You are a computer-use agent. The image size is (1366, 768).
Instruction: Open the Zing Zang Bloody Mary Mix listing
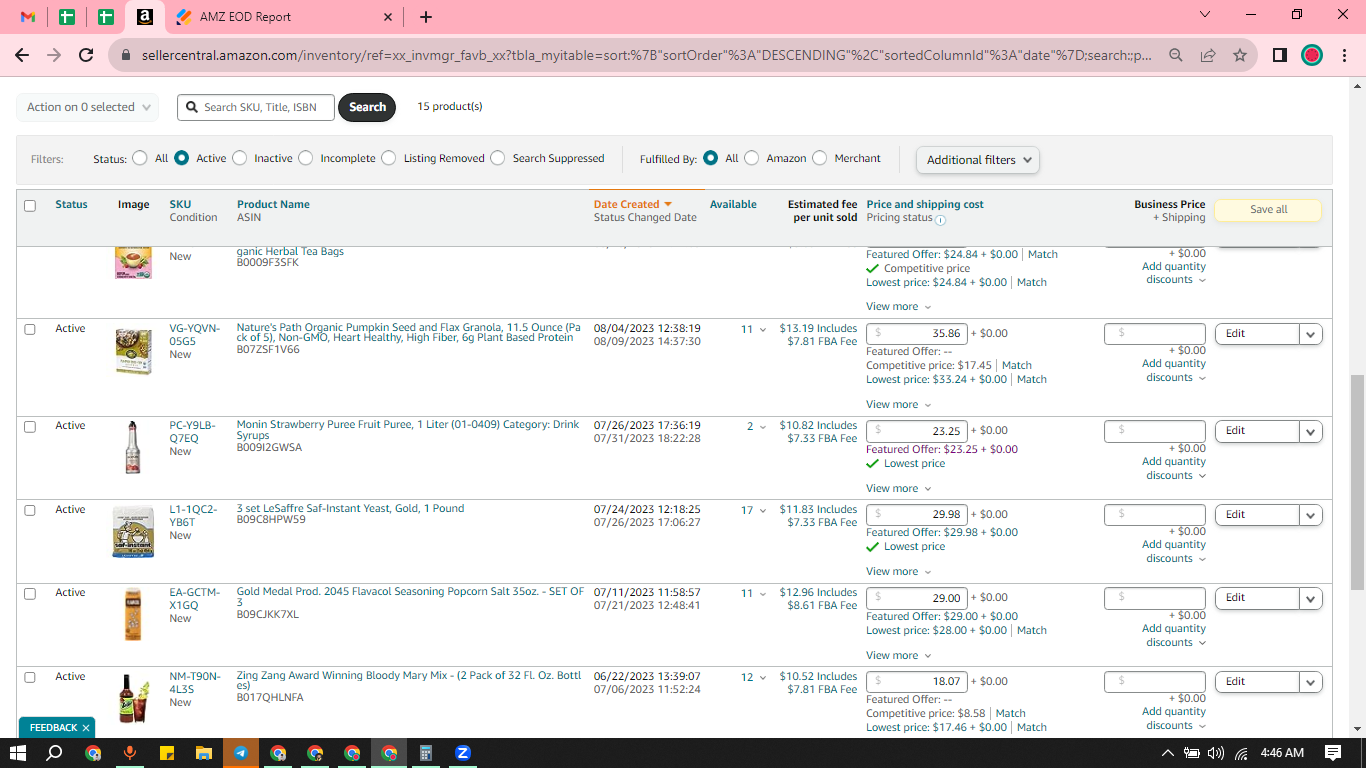click(409, 681)
